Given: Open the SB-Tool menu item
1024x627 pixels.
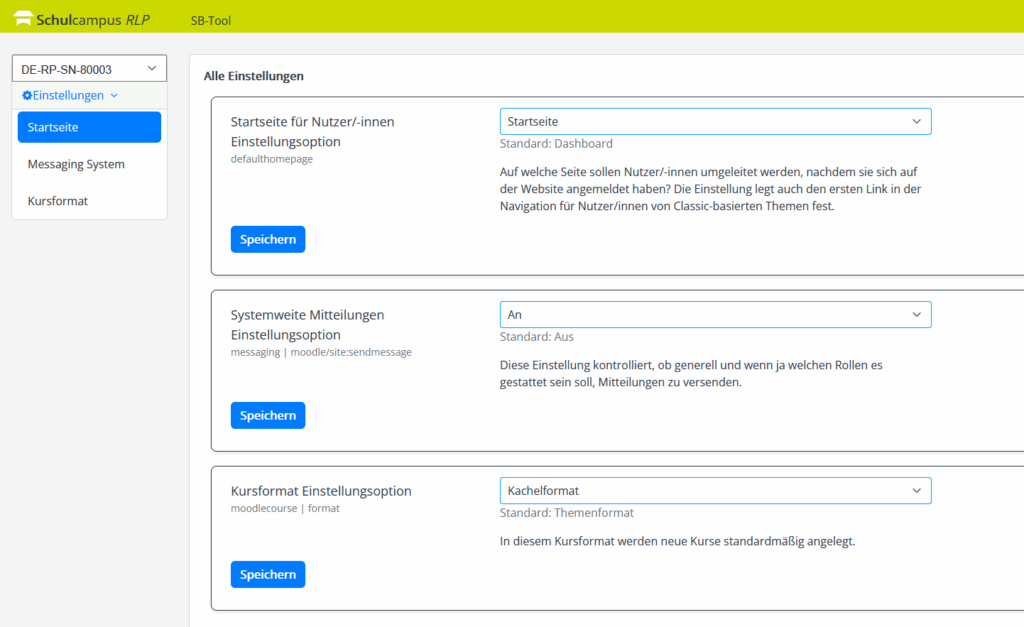Looking at the screenshot, I should point(210,19).
